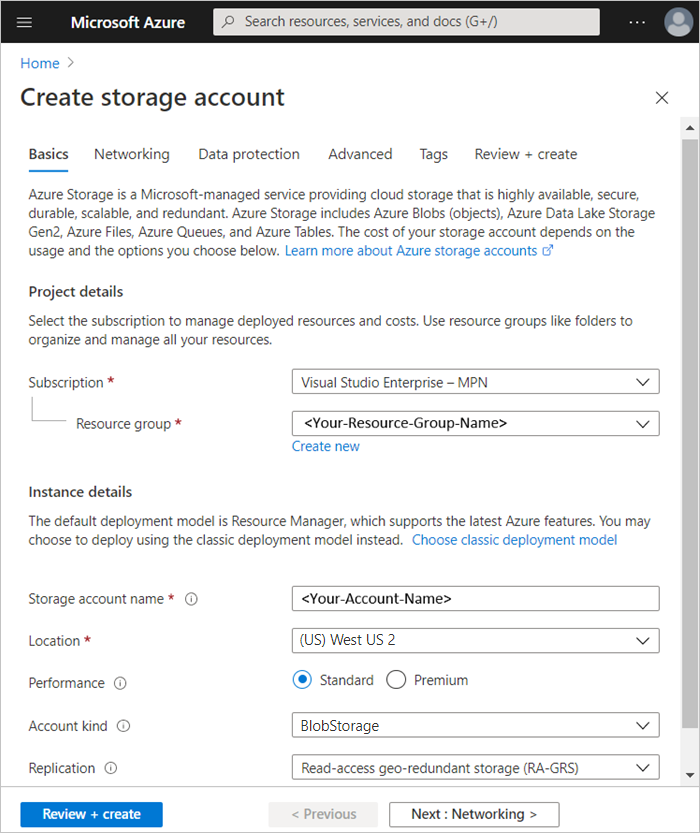The height and width of the screenshot is (833, 700).
Task: Click the Microsoft Azure logo
Action: 127,22
